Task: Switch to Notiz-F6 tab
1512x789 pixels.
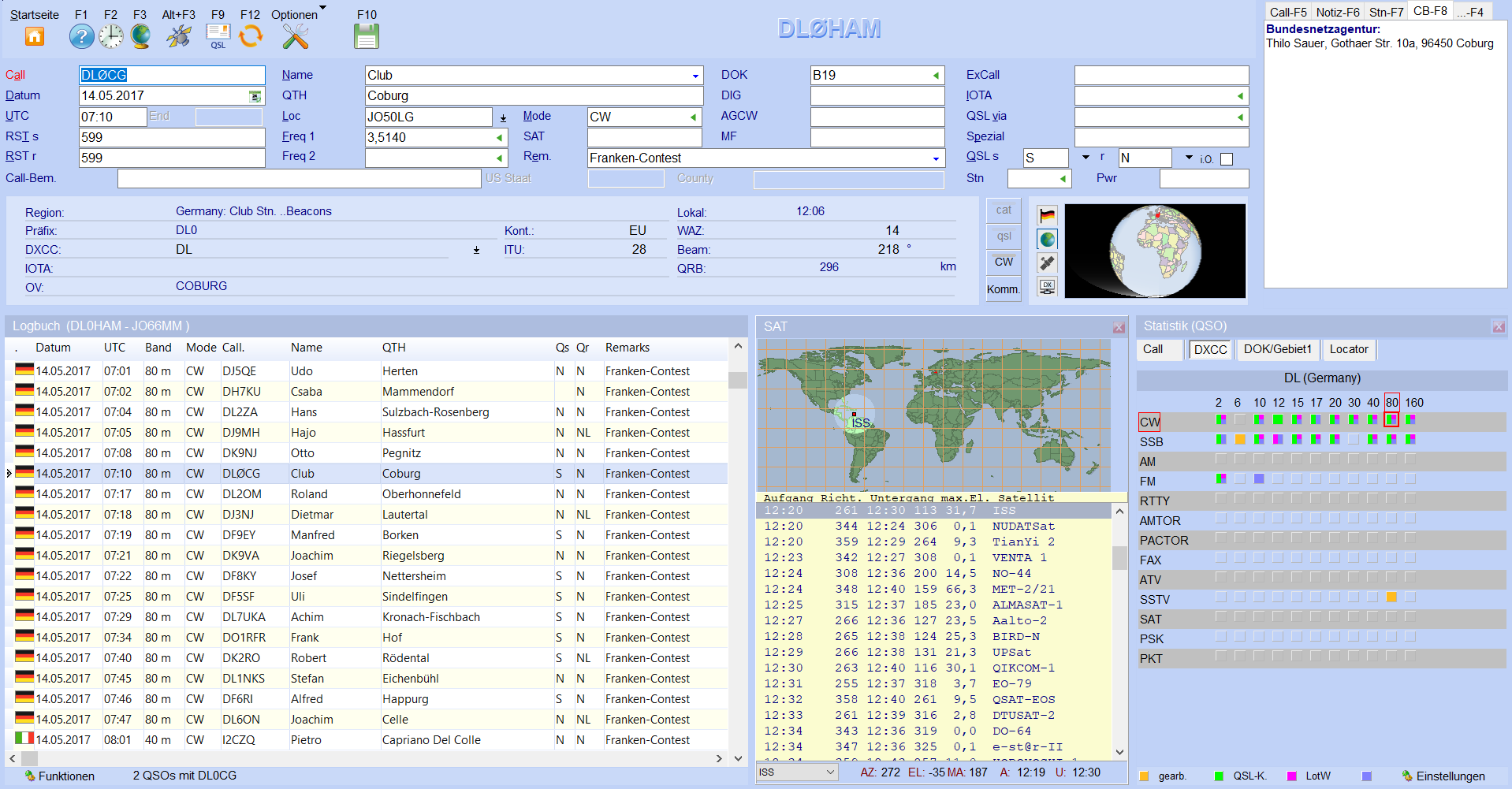Action: tap(1338, 12)
